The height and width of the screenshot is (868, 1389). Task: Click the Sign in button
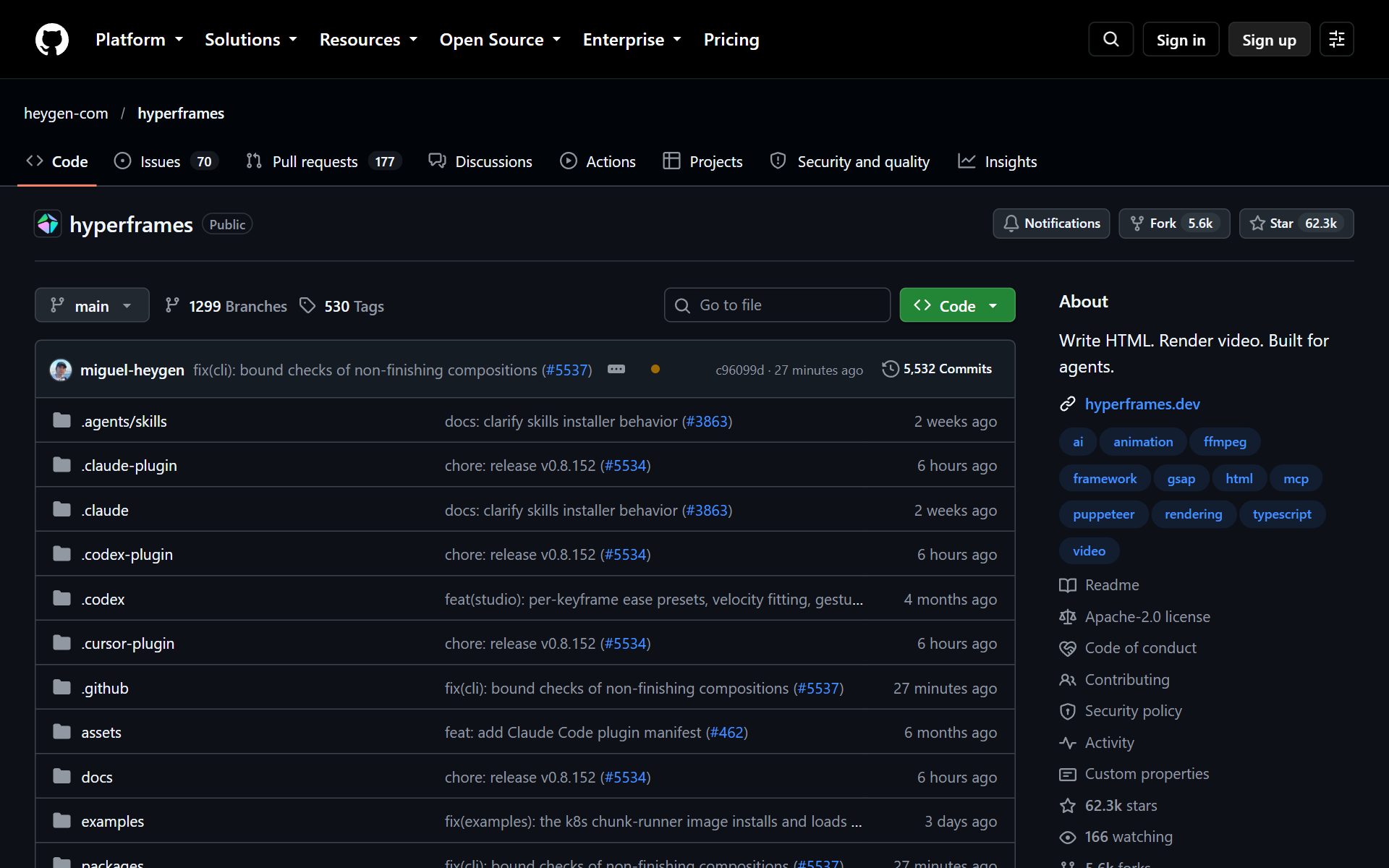click(1181, 40)
